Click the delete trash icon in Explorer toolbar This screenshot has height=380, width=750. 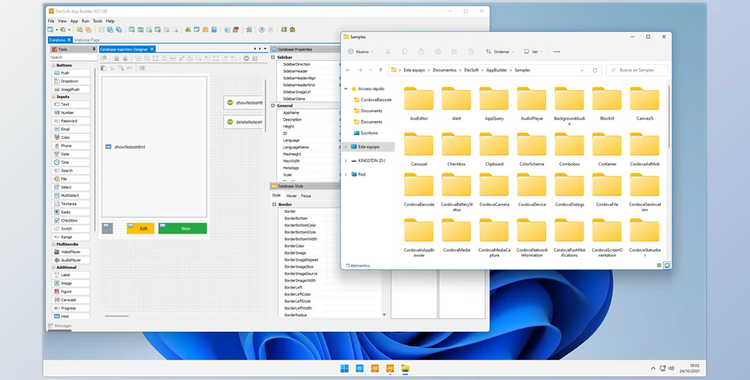[471, 52]
